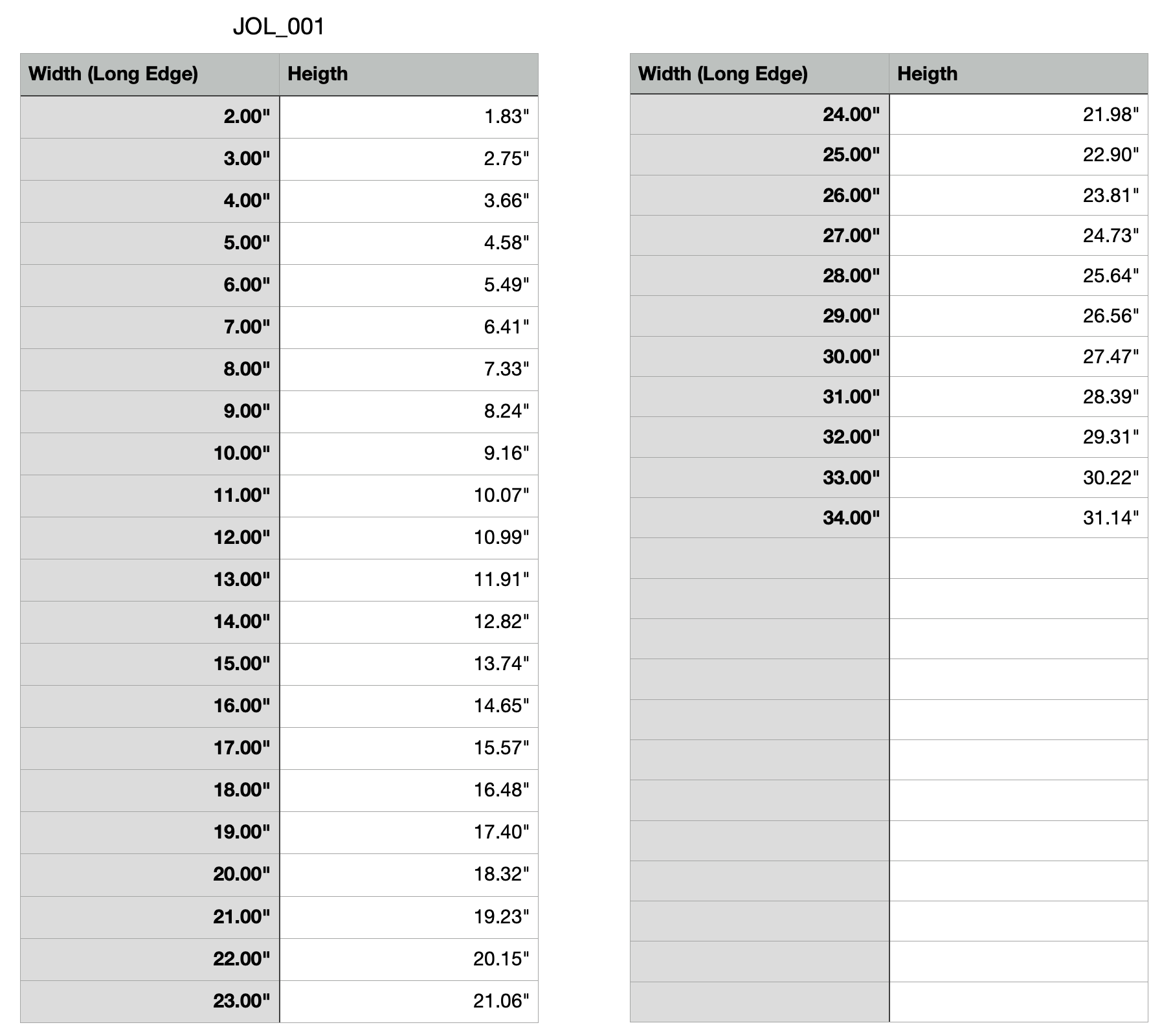Click the right table's Heigth header
1173x1036 pixels.
click(927, 74)
